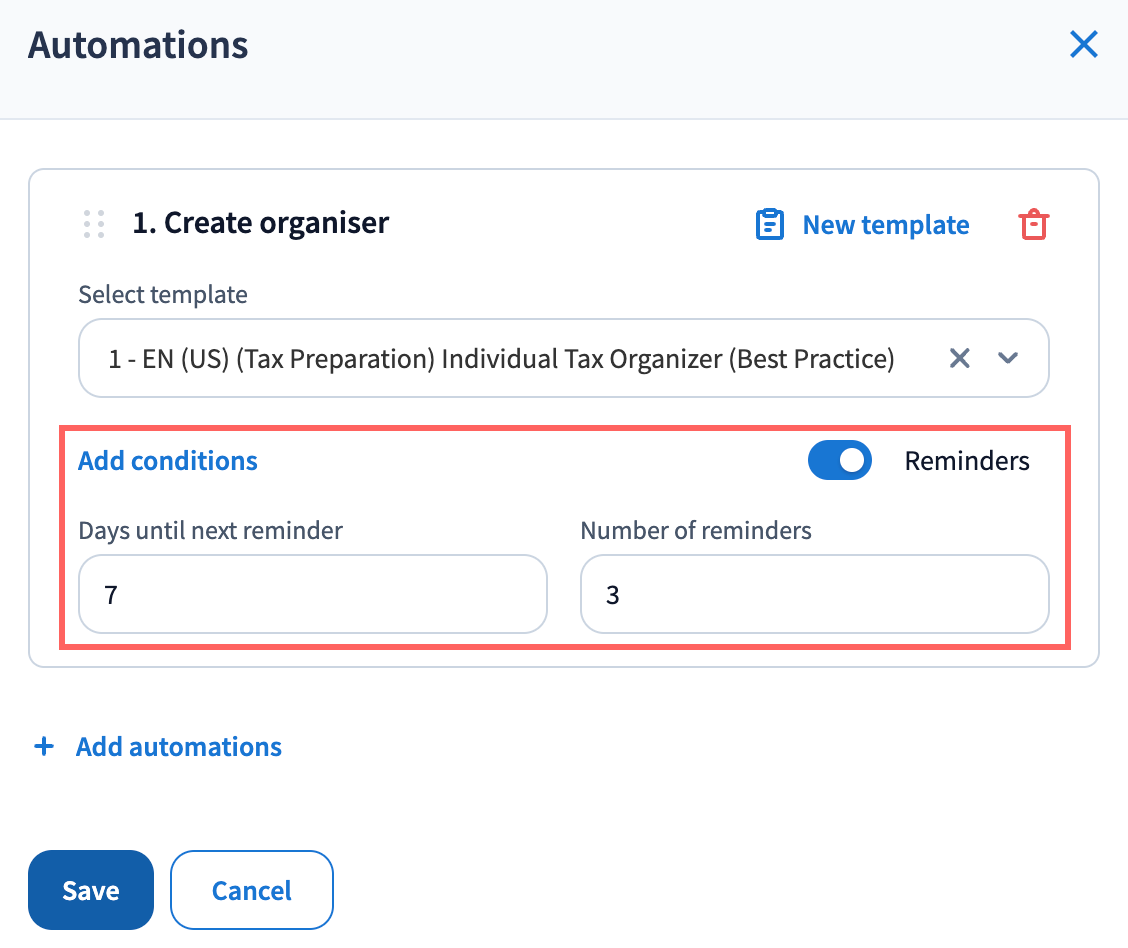
Task: Click the Select template field label
Action: click(x=163, y=295)
